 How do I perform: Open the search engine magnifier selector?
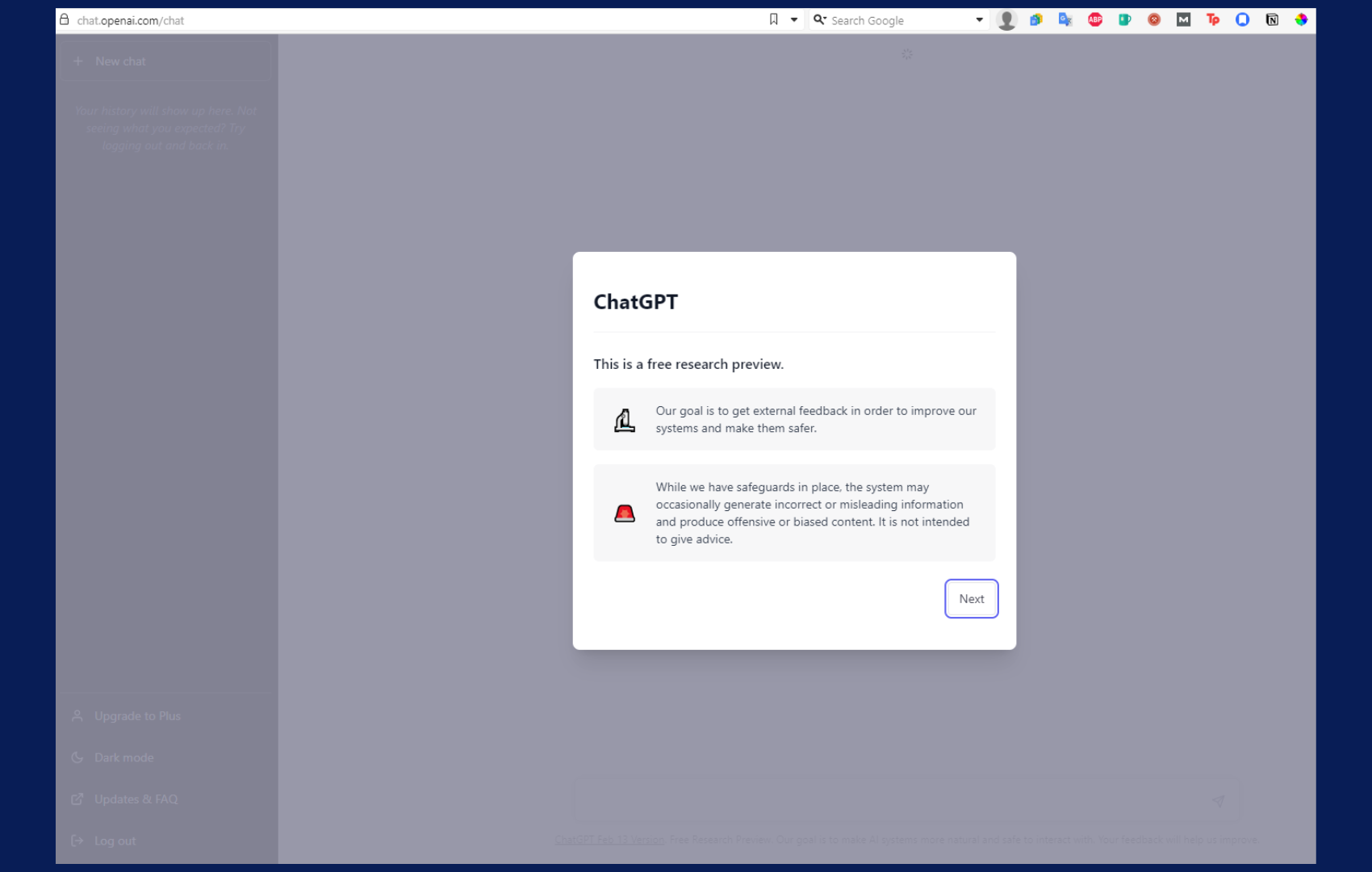820,19
